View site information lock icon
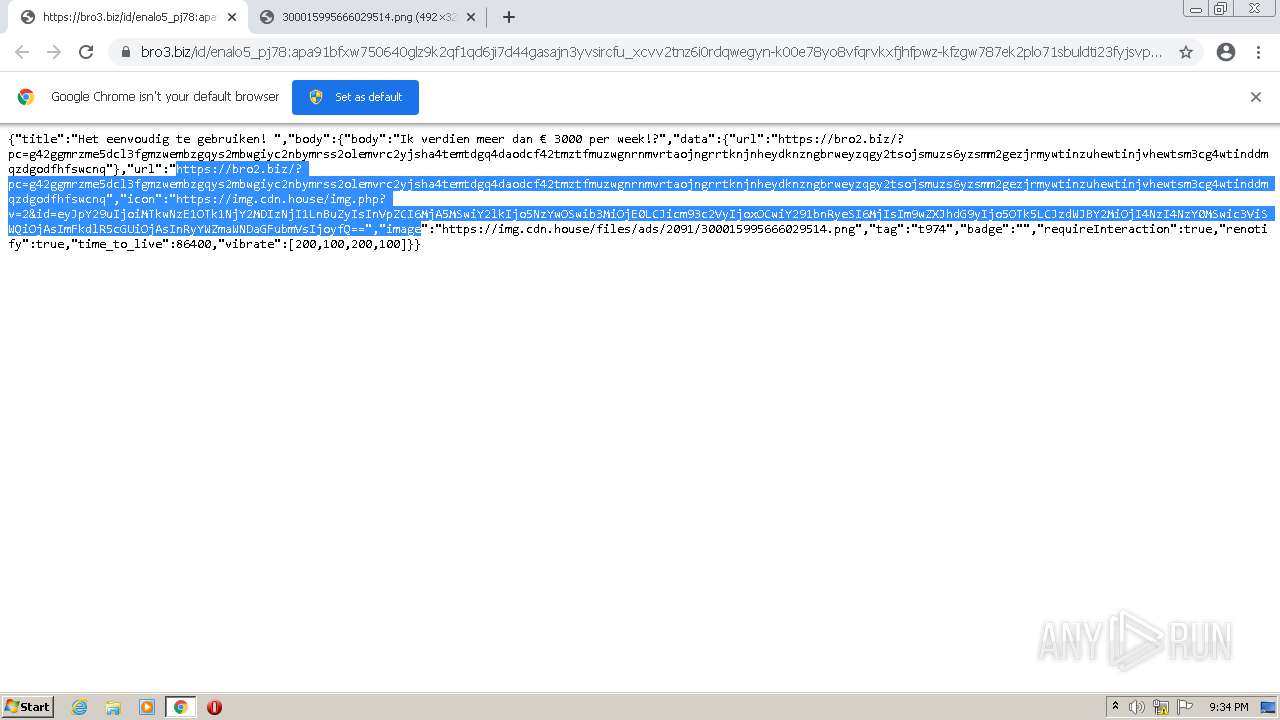 coord(125,52)
